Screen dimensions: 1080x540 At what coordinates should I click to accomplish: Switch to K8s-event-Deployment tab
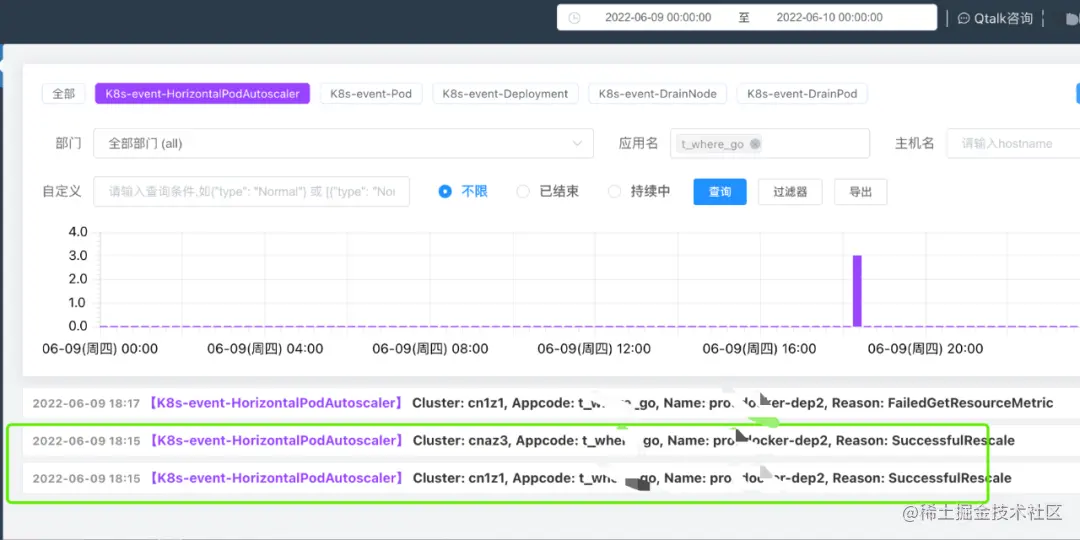pyautogui.click(x=506, y=94)
